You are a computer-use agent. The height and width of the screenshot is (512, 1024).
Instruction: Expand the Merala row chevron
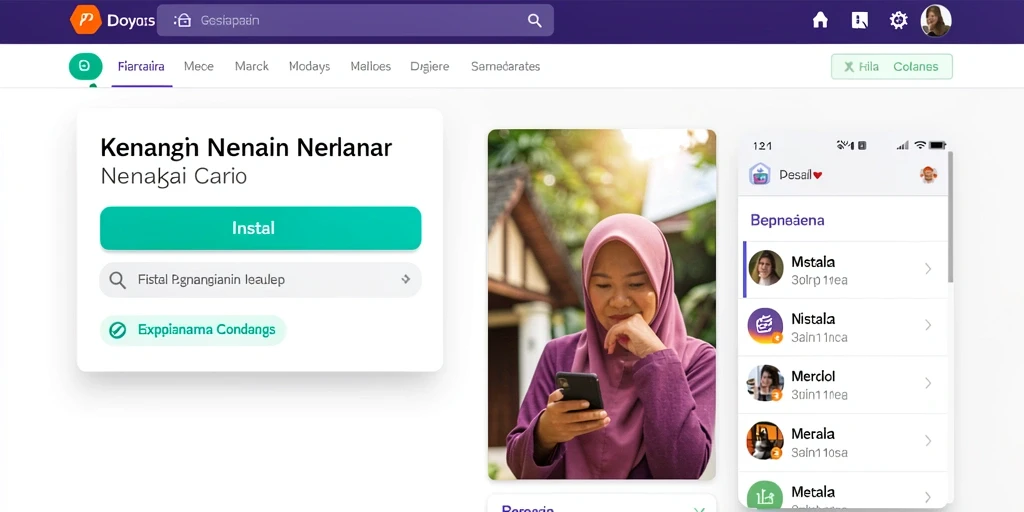coord(928,441)
